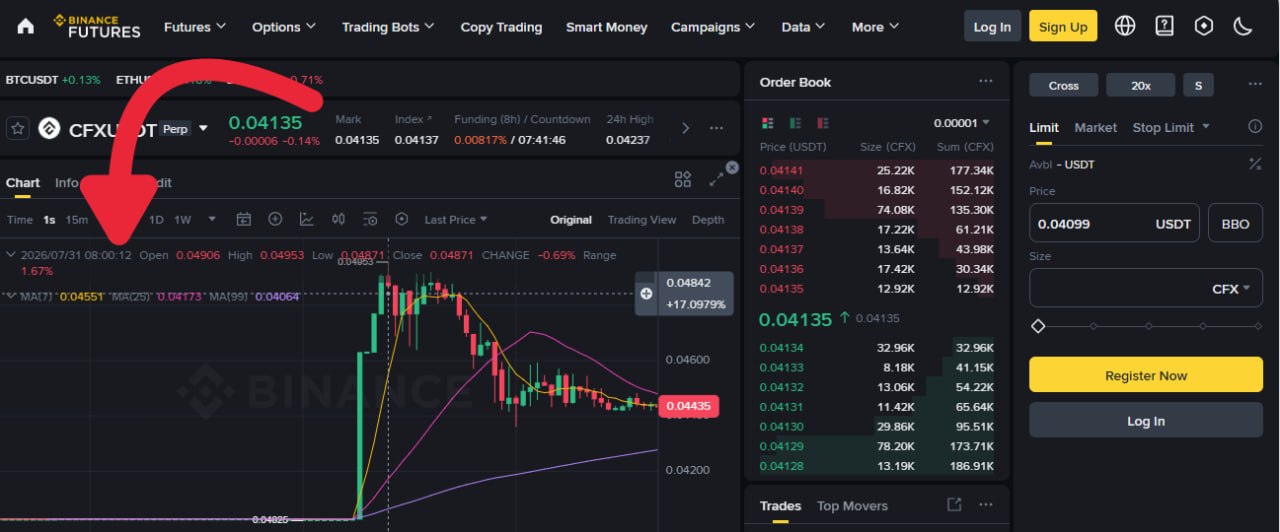Open more time intervals dropdown arrow
This screenshot has width=1280, height=532.
pos(211,219)
